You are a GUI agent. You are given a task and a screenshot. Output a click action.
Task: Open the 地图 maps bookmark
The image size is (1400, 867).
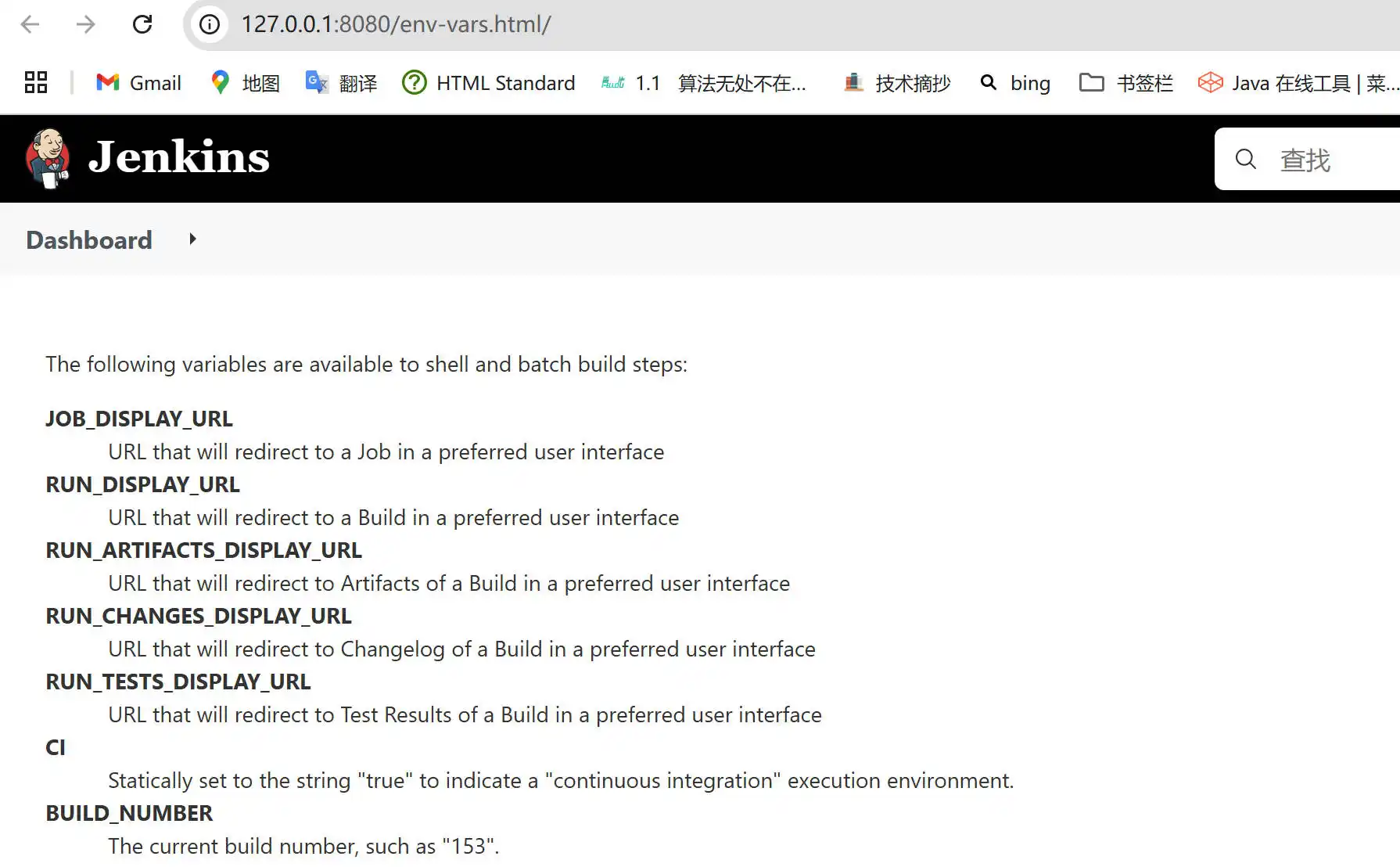(x=246, y=83)
